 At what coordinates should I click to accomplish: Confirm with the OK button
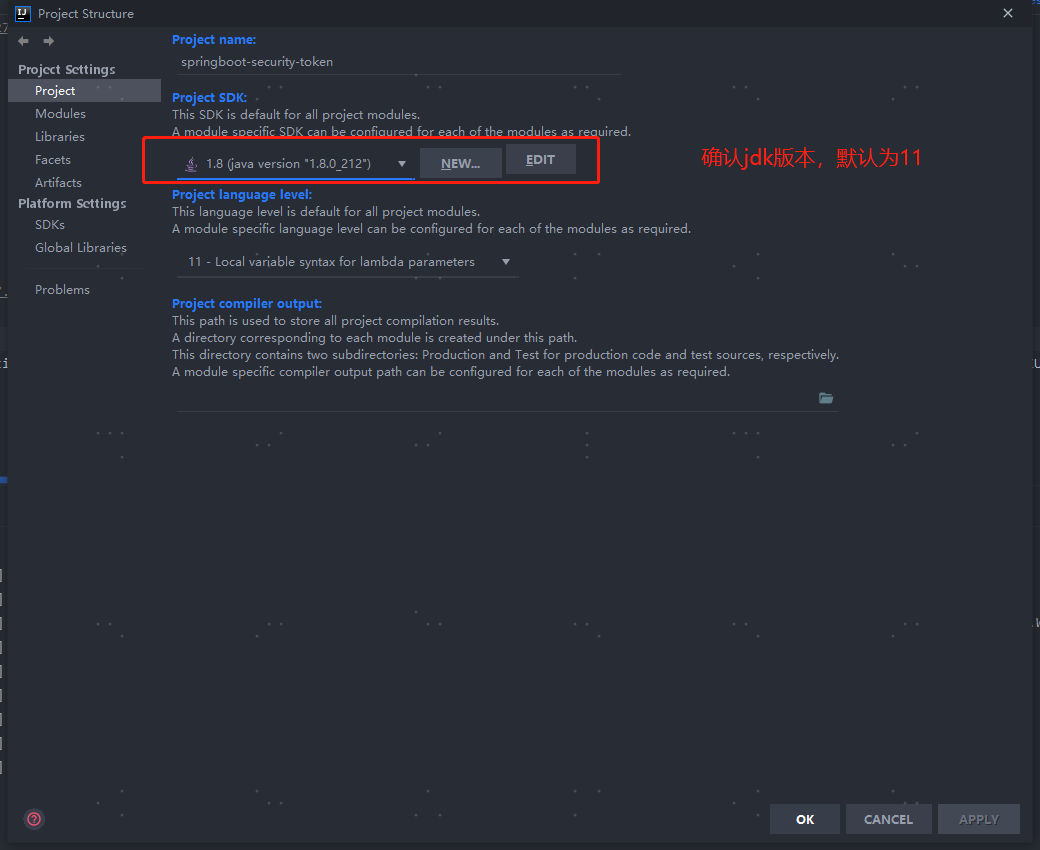[x=805, y=820]
